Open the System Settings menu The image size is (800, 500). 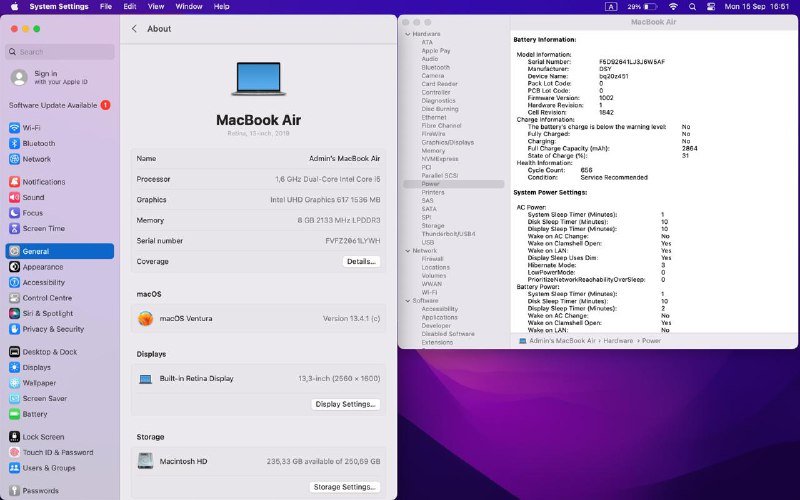tap(59, 7)
